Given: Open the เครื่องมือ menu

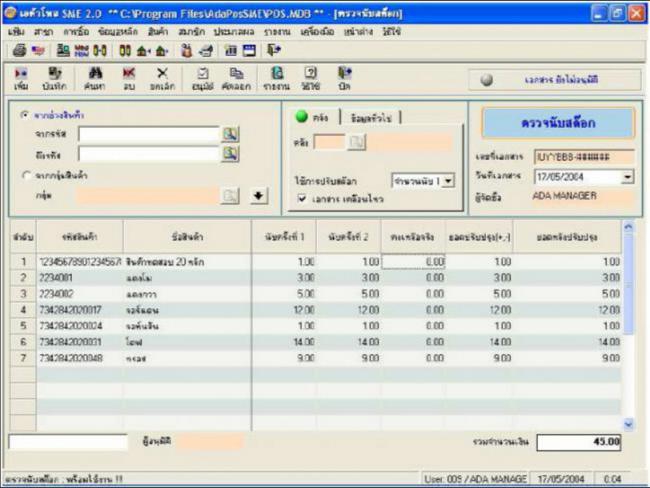Looking at the screenshot, I should point(317,32).
